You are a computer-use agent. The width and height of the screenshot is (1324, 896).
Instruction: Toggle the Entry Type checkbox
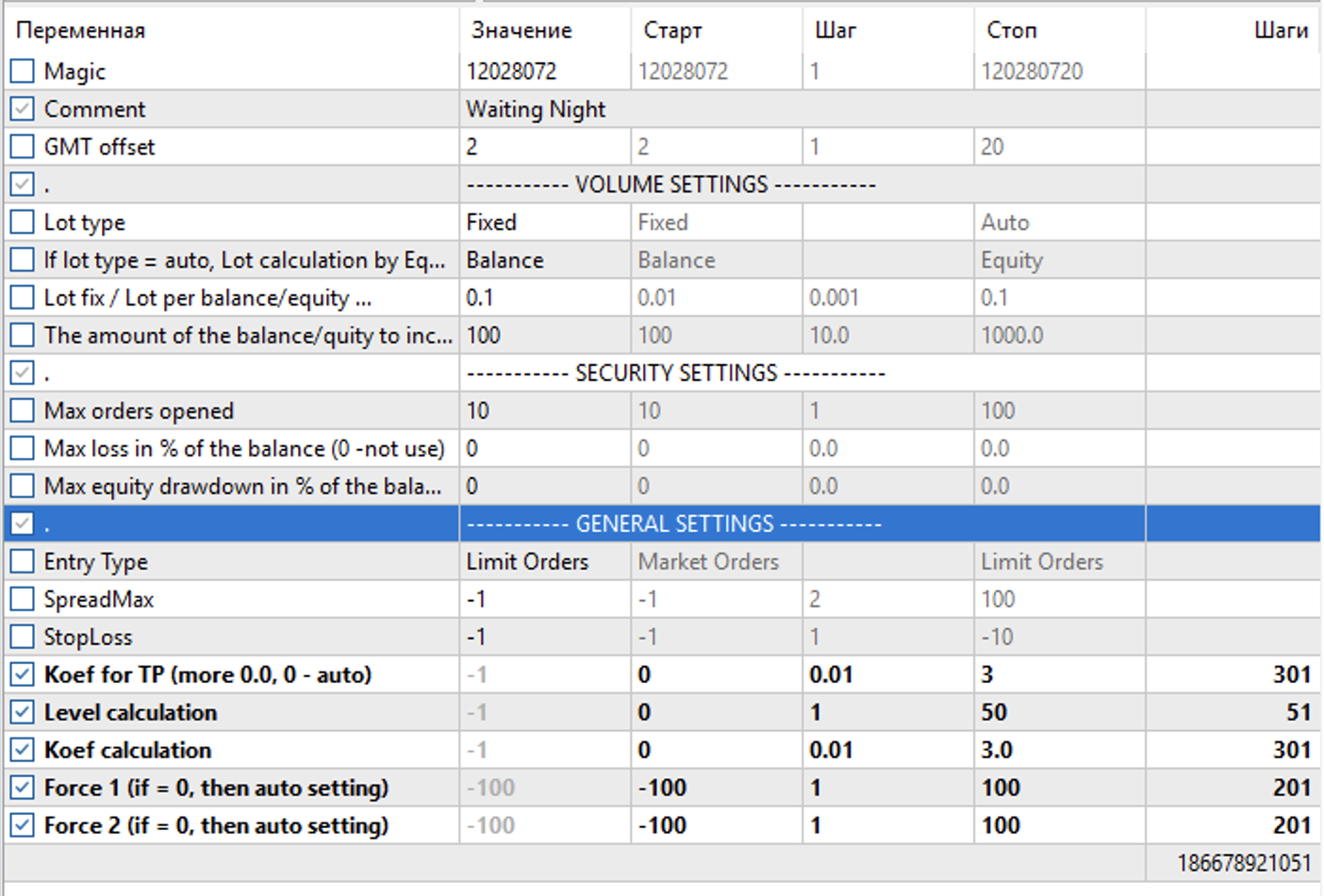tap(23, 561)
